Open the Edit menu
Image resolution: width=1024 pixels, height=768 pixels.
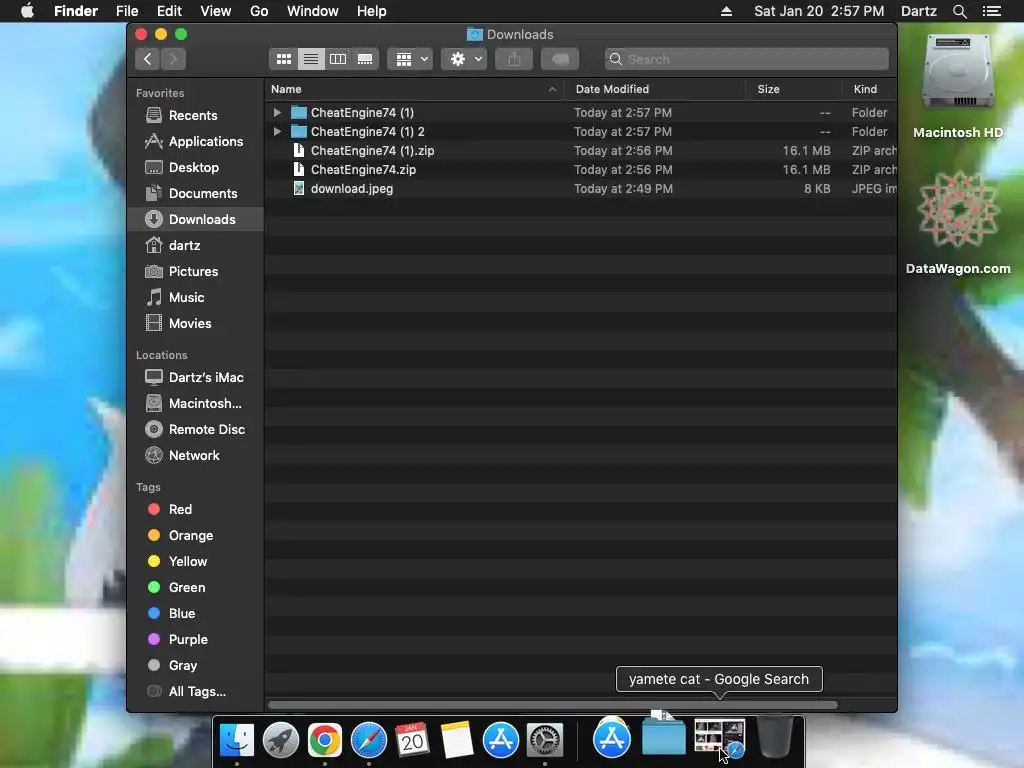(169, 11)
